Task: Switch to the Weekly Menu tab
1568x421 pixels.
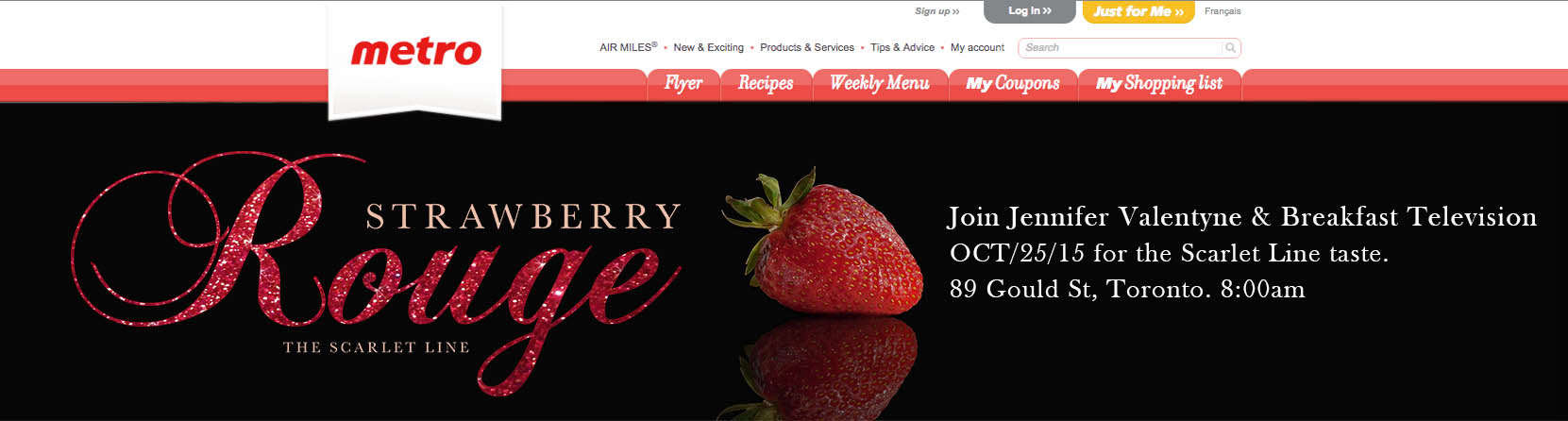Action: click(x=880, y=83)
